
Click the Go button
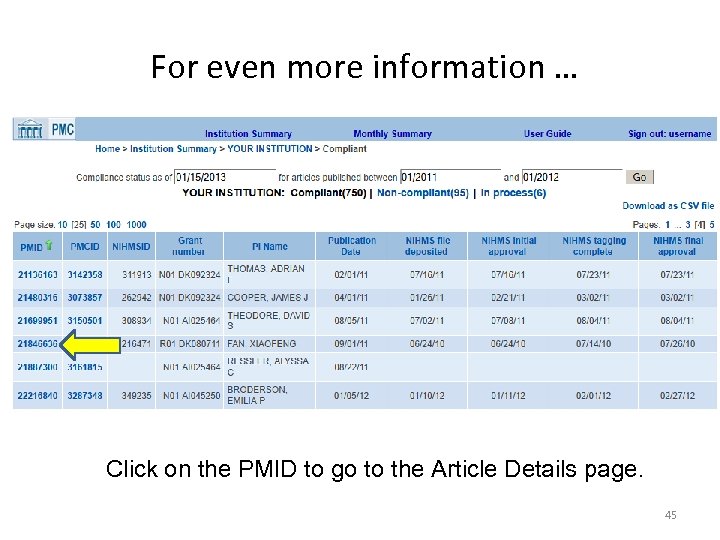pyautogui.click(x=640, y=177)
